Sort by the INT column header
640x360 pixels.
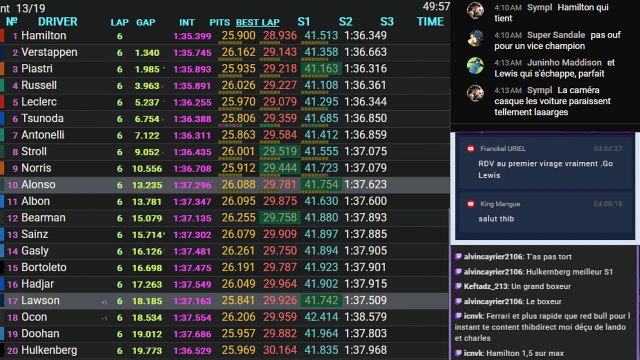coord(187,22)
